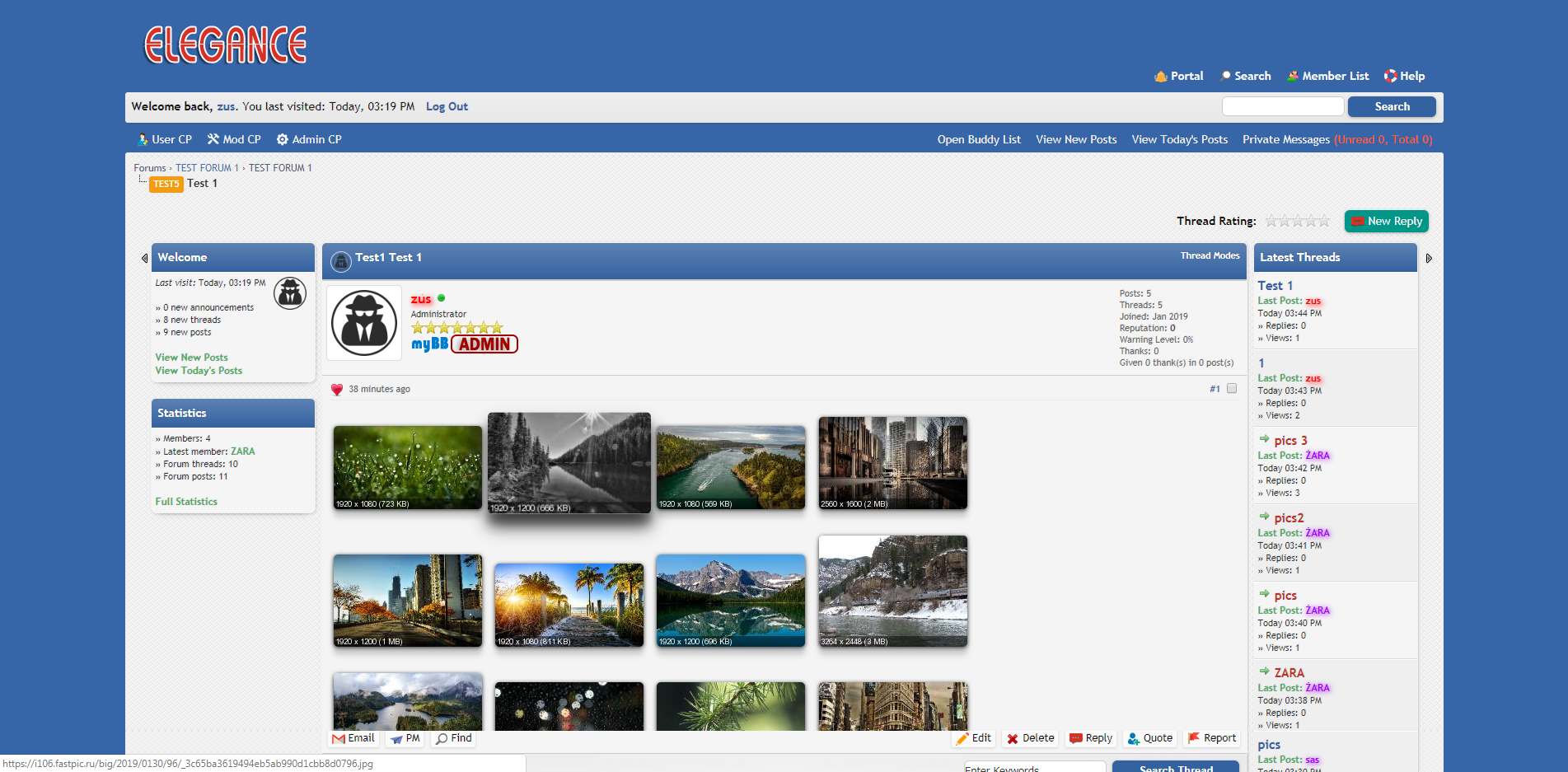
Task: Tick the post #1 selection checkbox
Action: [1232, 389]
